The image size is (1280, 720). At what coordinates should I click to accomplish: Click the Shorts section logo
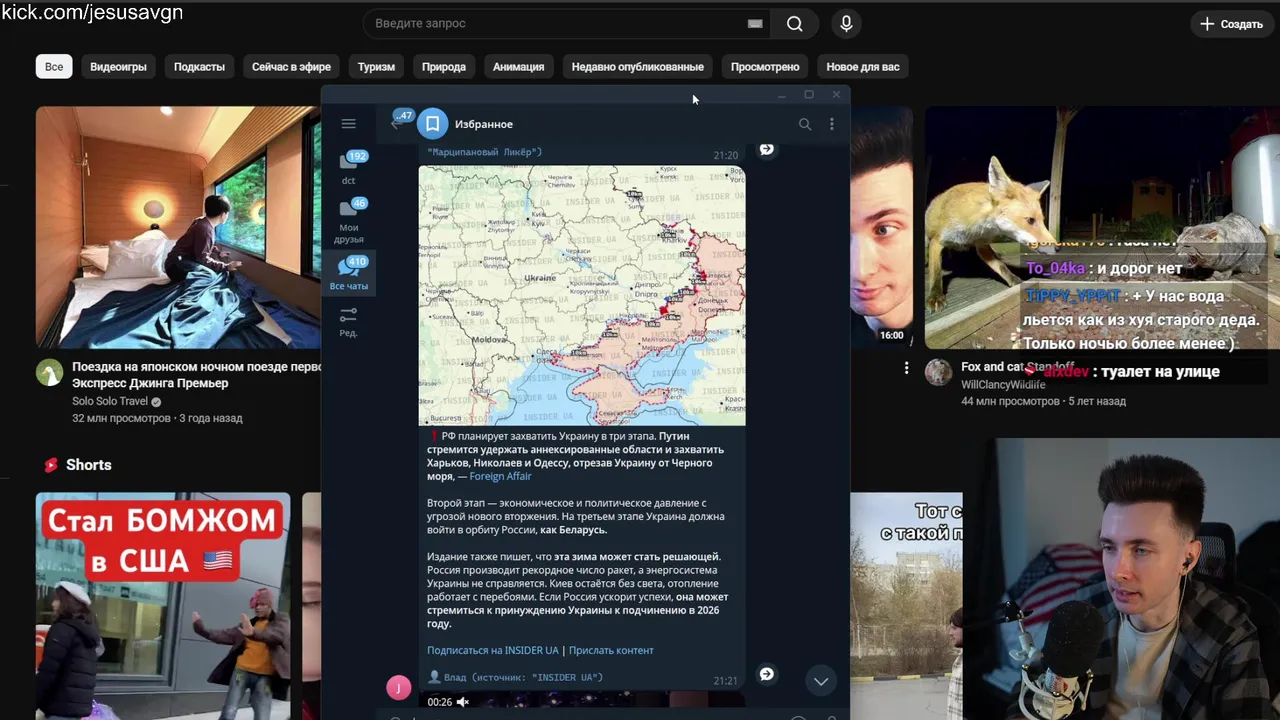(51, 465)
